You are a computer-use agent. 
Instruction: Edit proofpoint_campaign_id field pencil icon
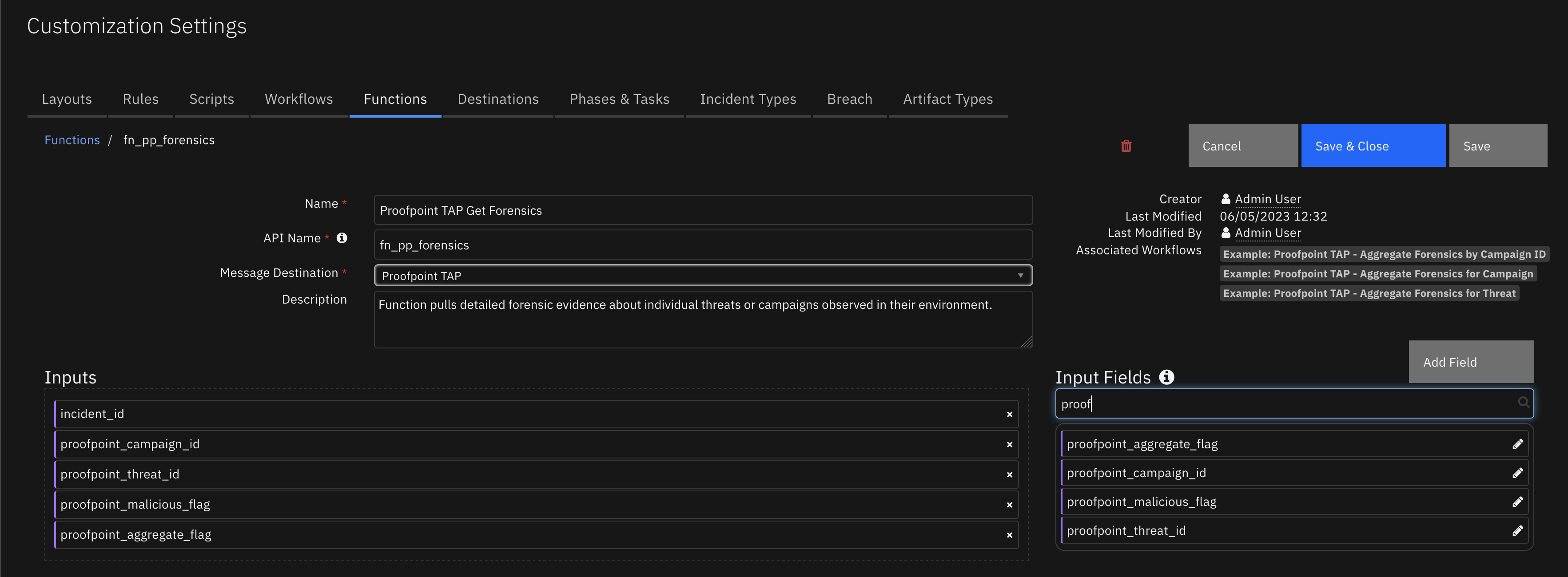click(1517, 473)
